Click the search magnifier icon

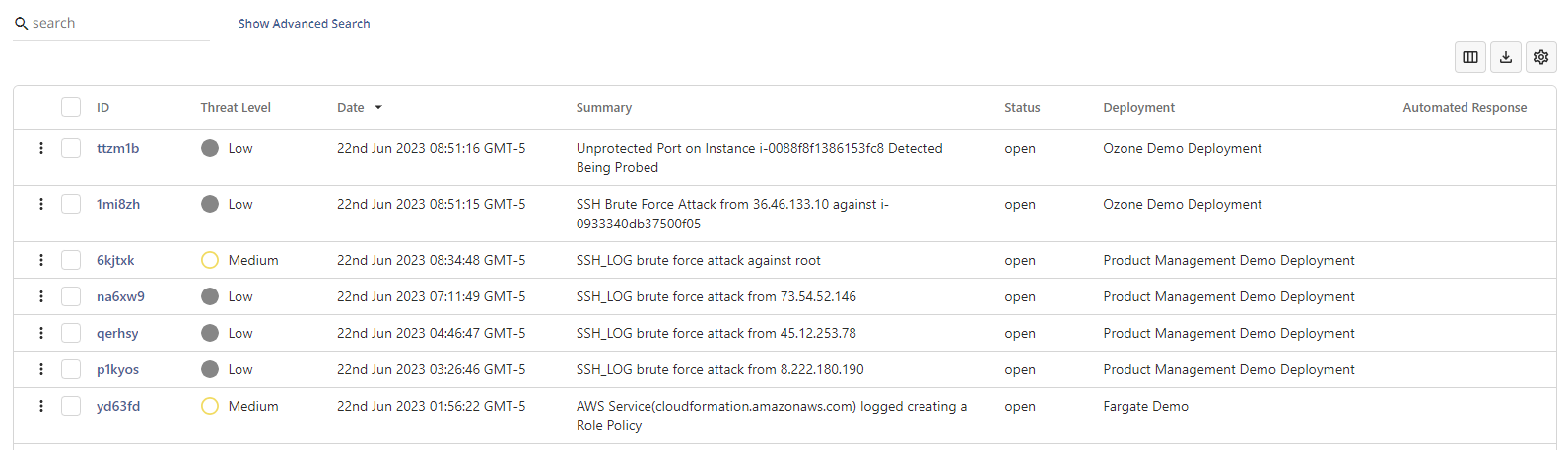tap(21, 23)
